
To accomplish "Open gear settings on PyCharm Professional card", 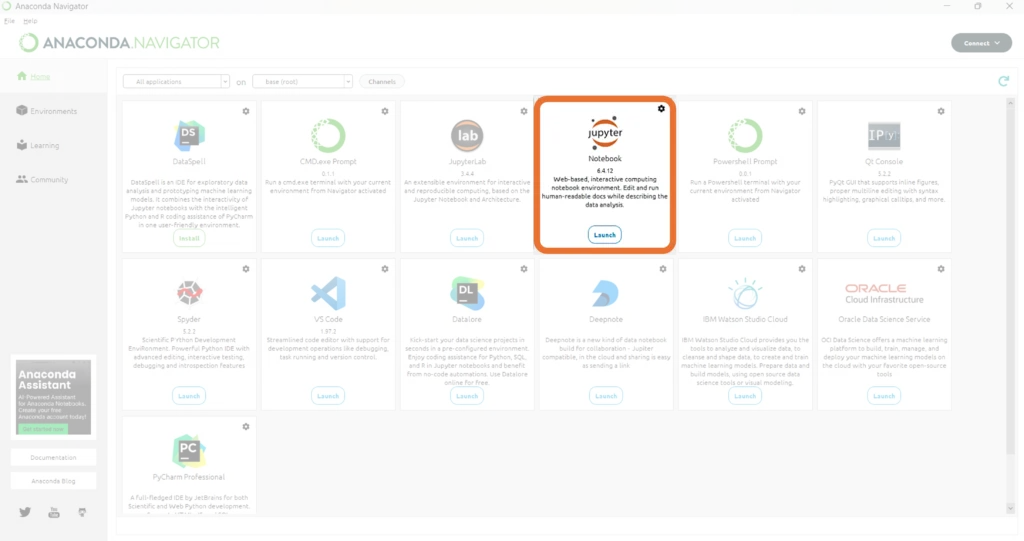I will [x=246, y=426].
